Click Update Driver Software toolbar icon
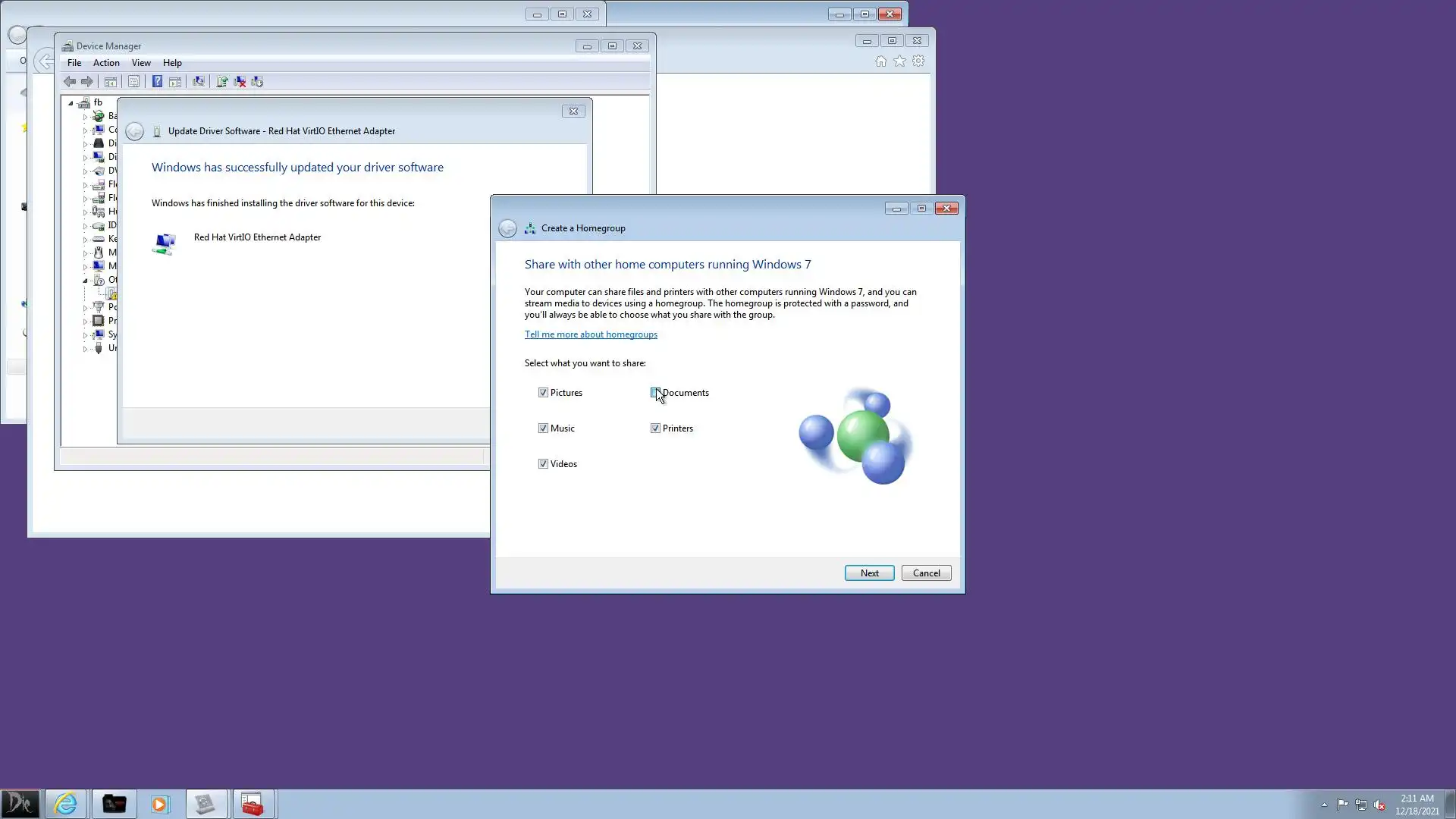 (x=221, y=82)
